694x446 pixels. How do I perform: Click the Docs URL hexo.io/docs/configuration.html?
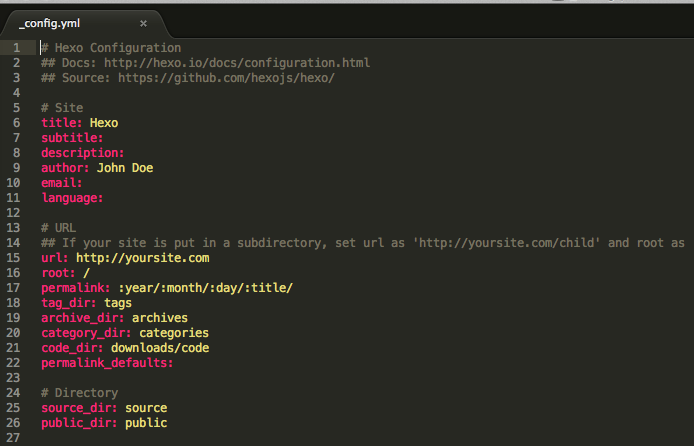point(237,63)
